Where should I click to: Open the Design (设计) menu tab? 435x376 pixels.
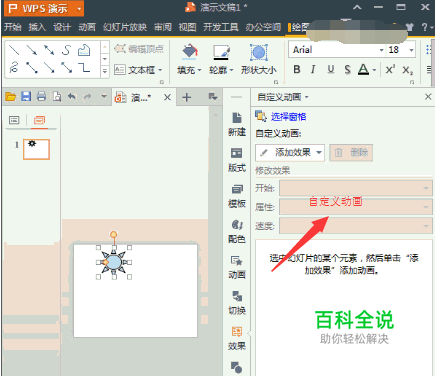[62, 27]
